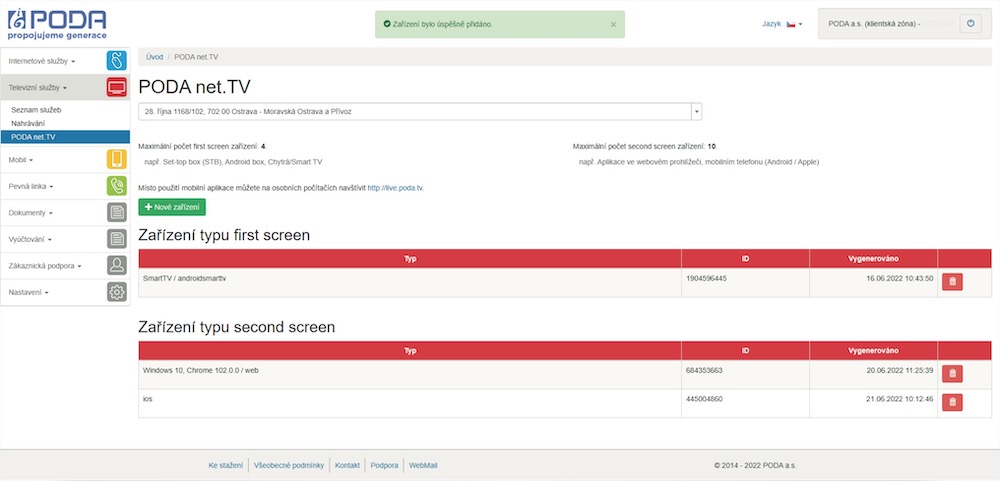This screenshot has height=481, width=1000.
Task: Open Ke stažení footer link
Action: (225, 466)
